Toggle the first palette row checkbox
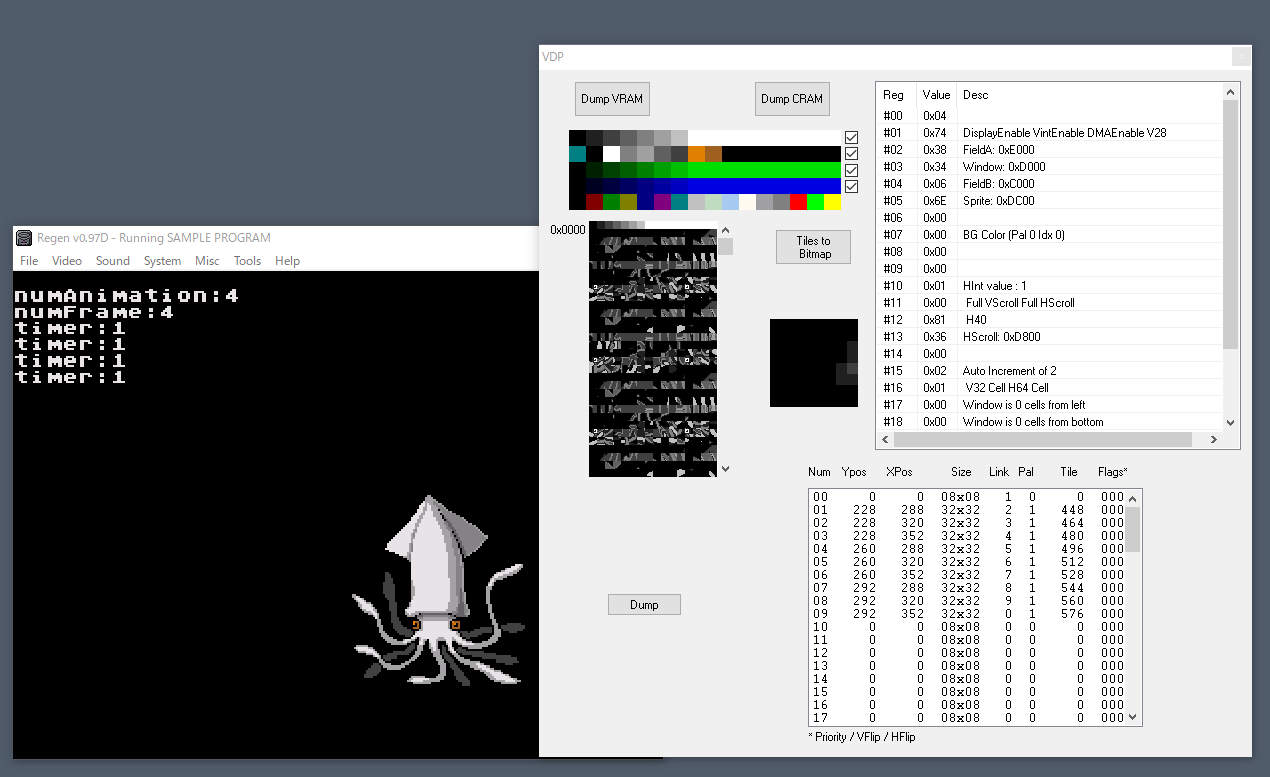Image resolution: width=1270 pixels, height=777 pixels. coord(851,138)
